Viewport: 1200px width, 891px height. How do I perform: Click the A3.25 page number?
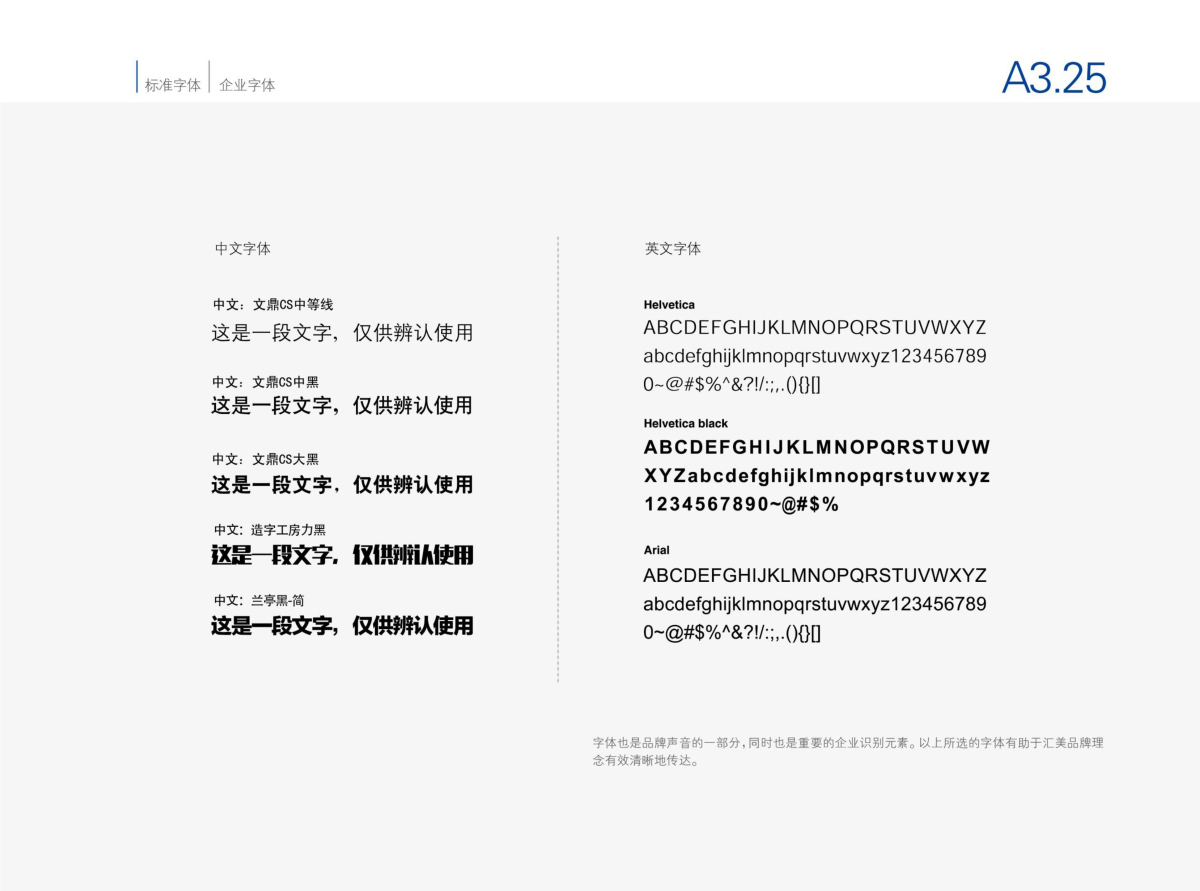(1054, 79)
